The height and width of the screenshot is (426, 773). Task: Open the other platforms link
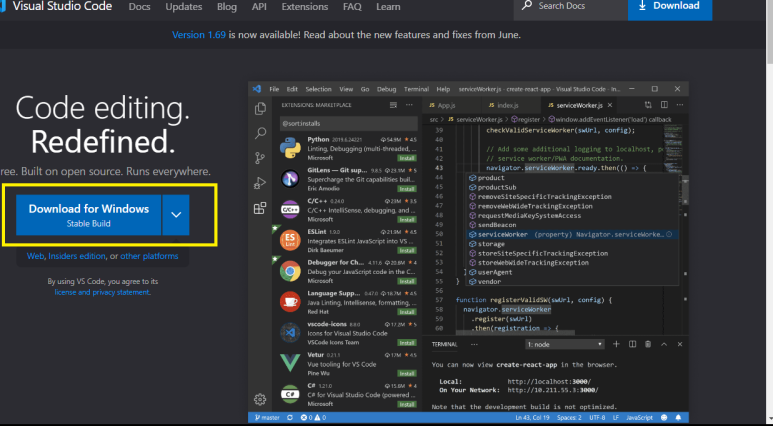click(x=149, y=256)
